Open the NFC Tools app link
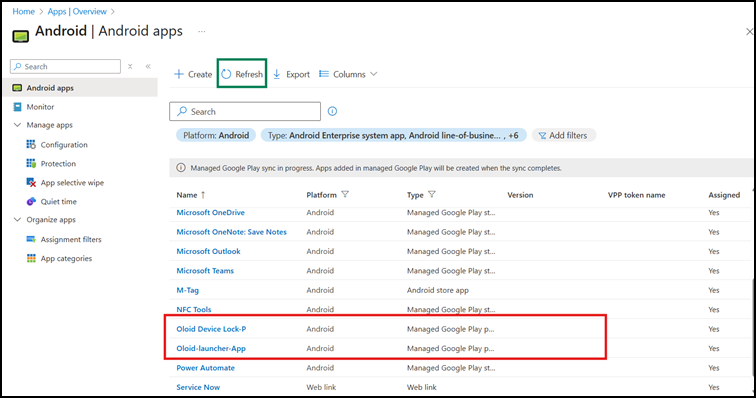Image resolution: width=756 pixels, height=398 pixels. [x=194, y=310]
